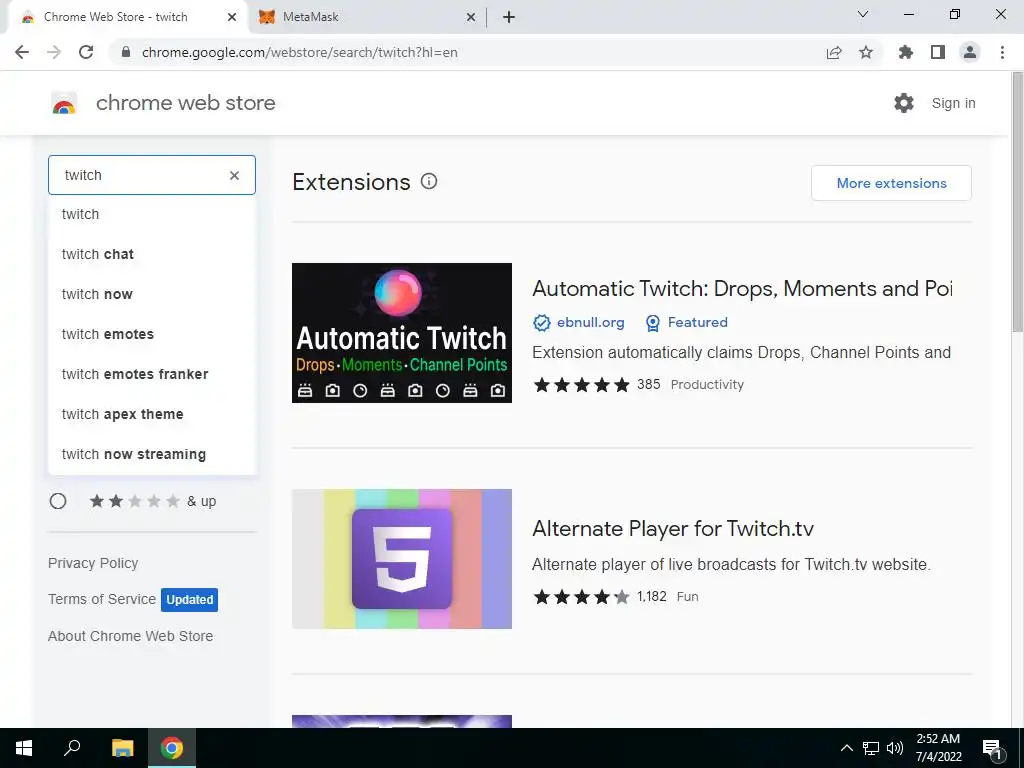Click the Alternate Player star rating
The image size is (1024, 768).
coord(581,597)
